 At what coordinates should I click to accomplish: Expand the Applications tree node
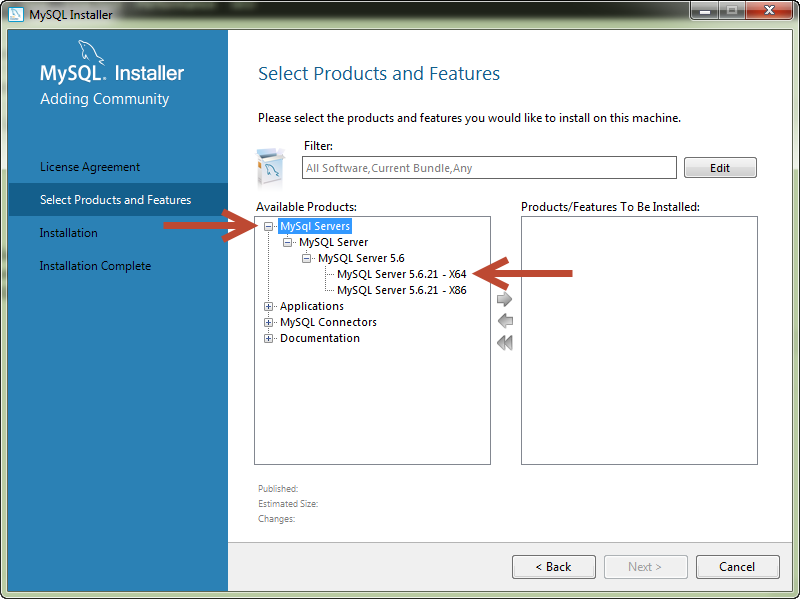coord(268,306)
